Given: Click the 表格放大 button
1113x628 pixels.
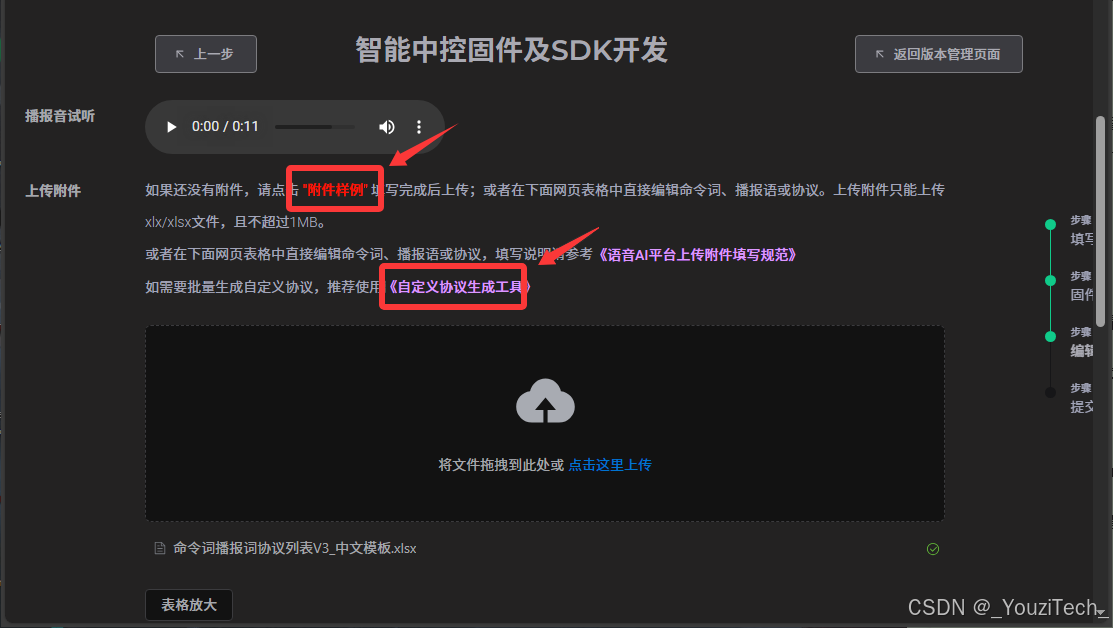Looking at the screenshot, I should tap(188, 605).
